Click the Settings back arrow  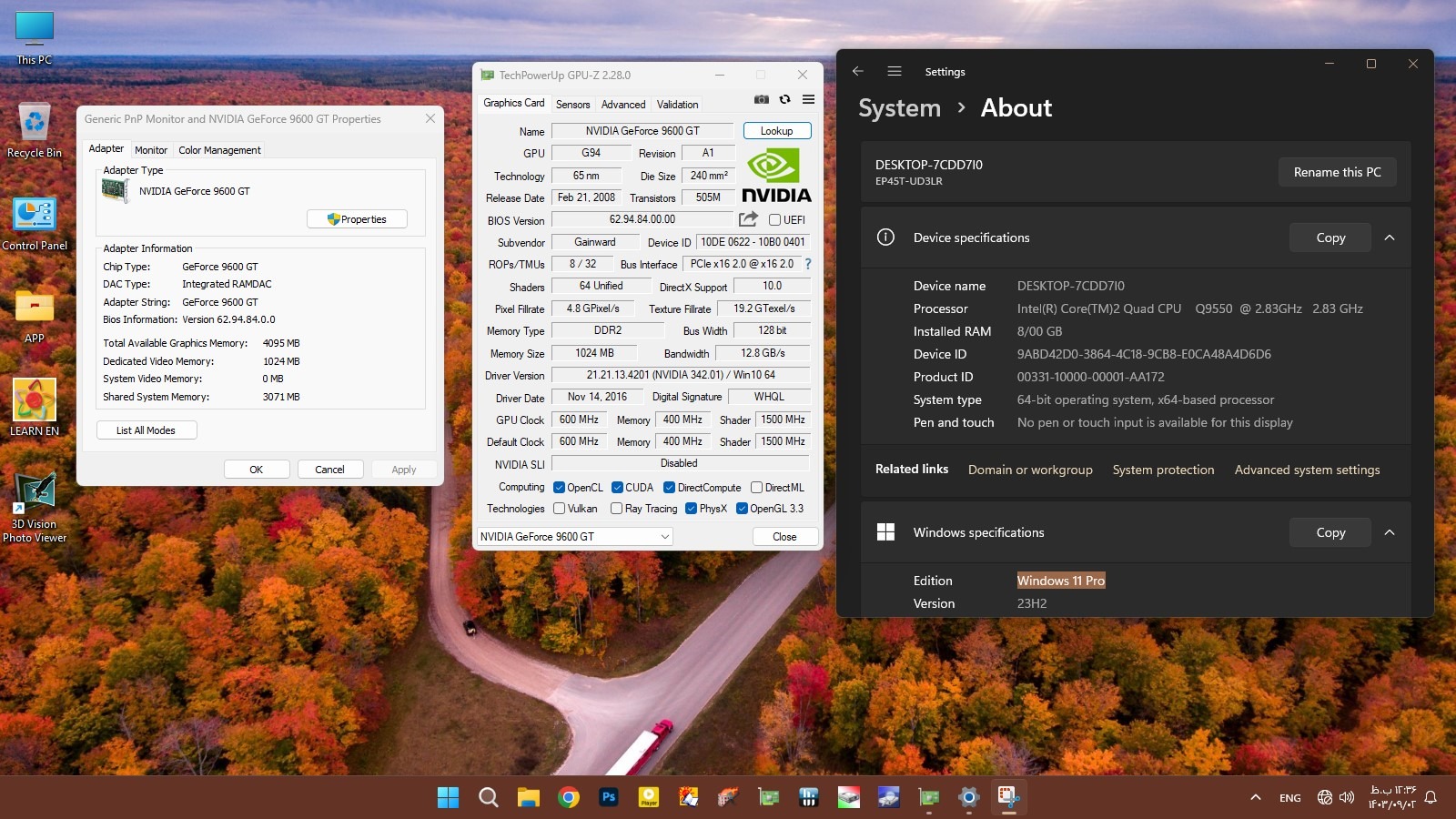pyautogui.click(x=857, y=71)
